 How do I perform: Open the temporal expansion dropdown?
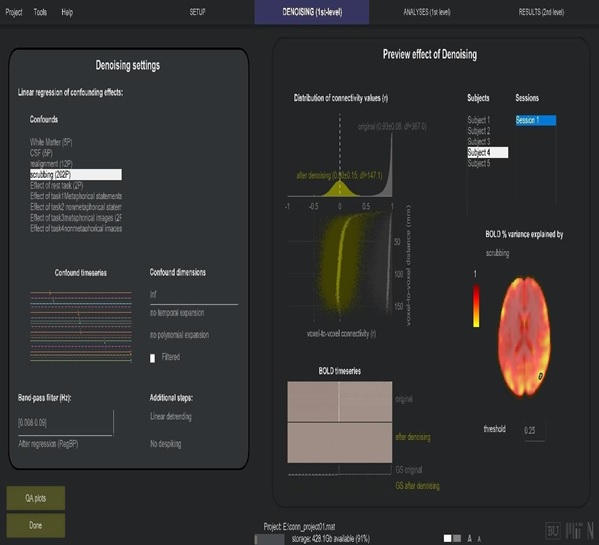pos(177,313)
